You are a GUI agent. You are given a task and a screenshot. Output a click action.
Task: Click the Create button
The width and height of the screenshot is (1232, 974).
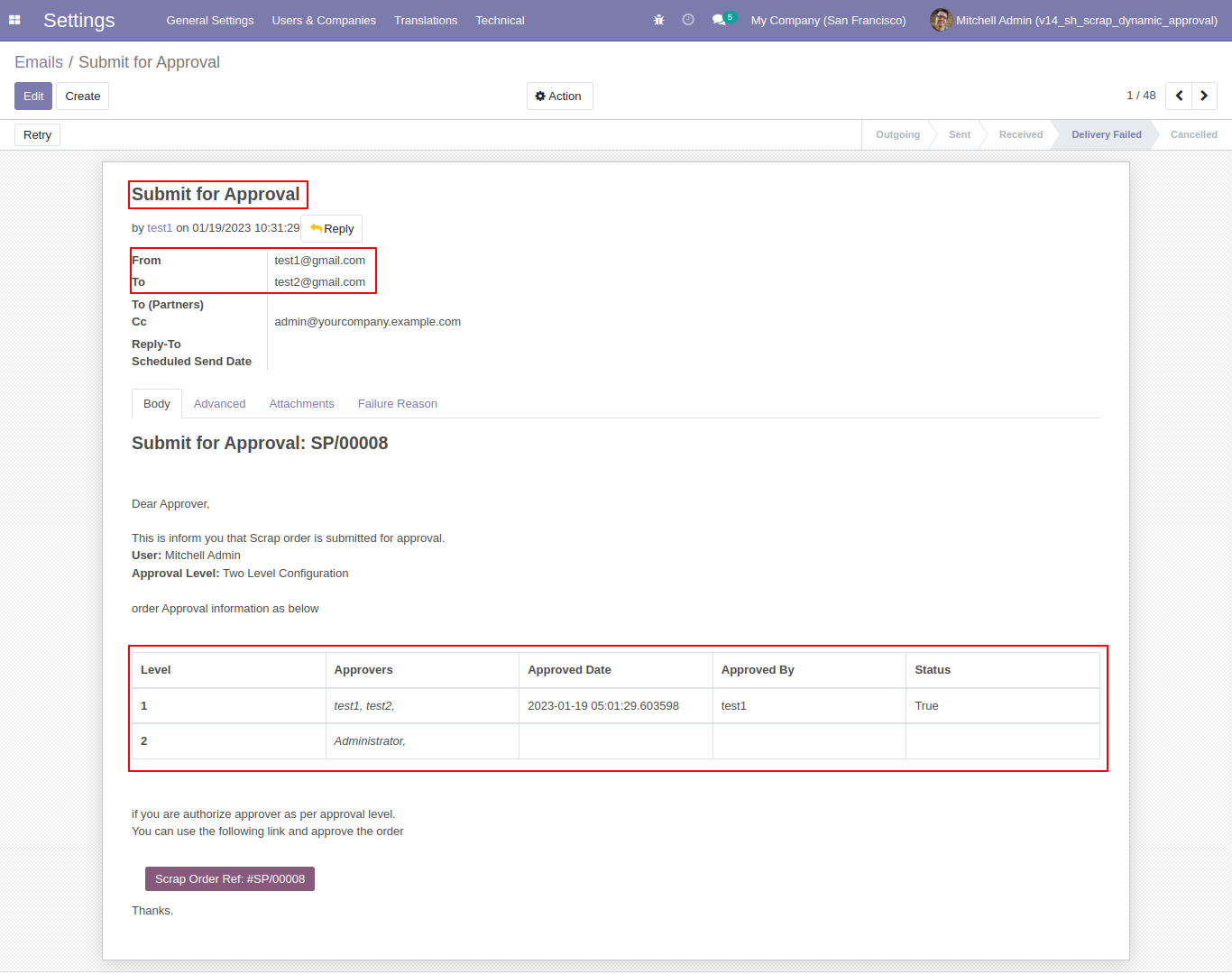(x=82, y=96)
